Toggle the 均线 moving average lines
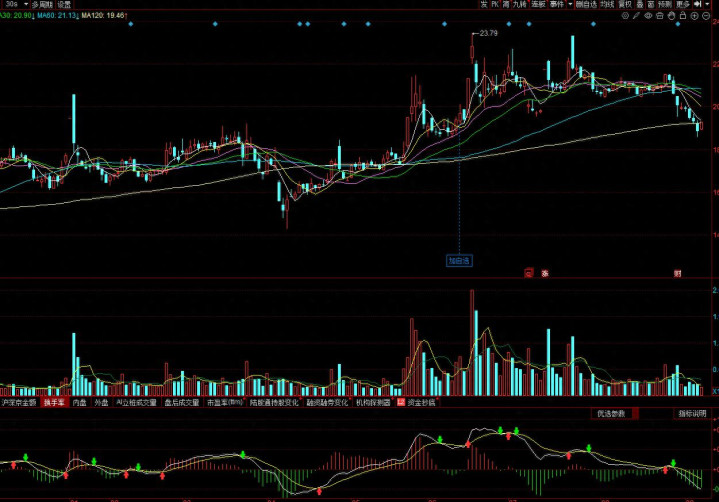The height and width of the screenshot is (502, 719). (x=607, y=4)
